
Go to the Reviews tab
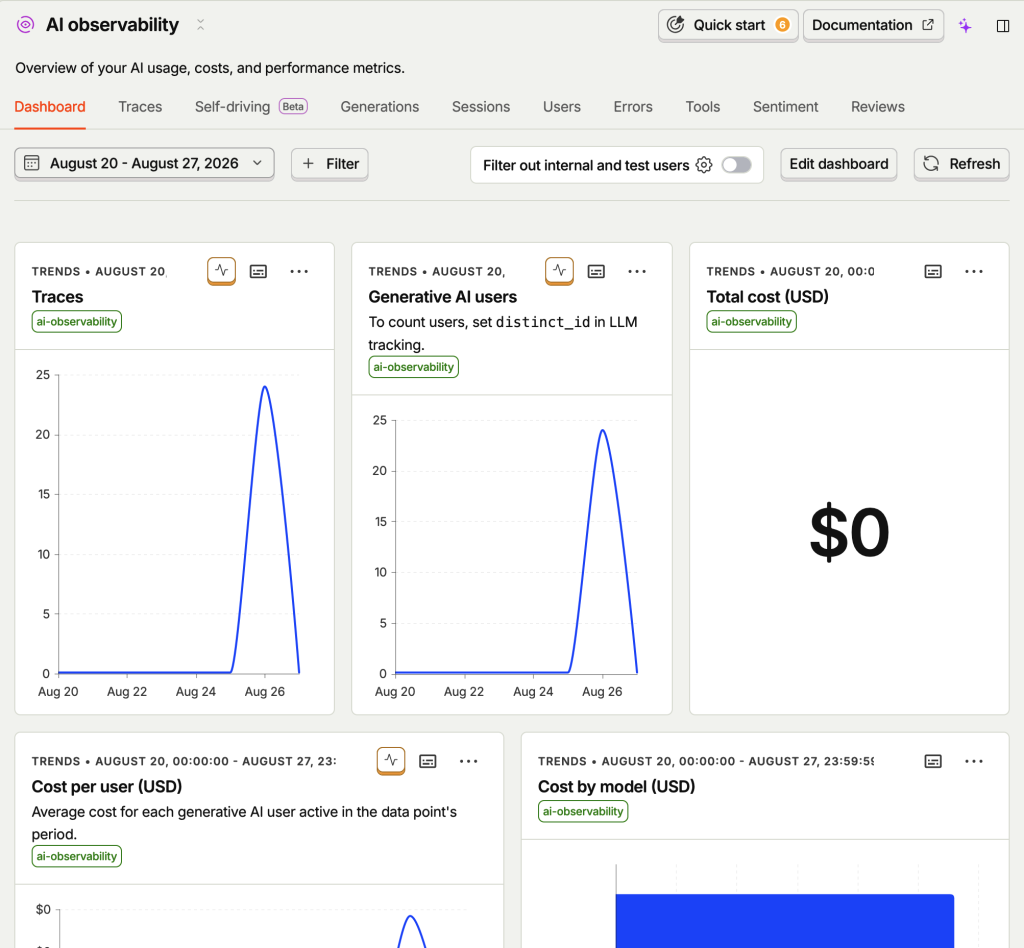pyautogui.click(x=878, y=107)
